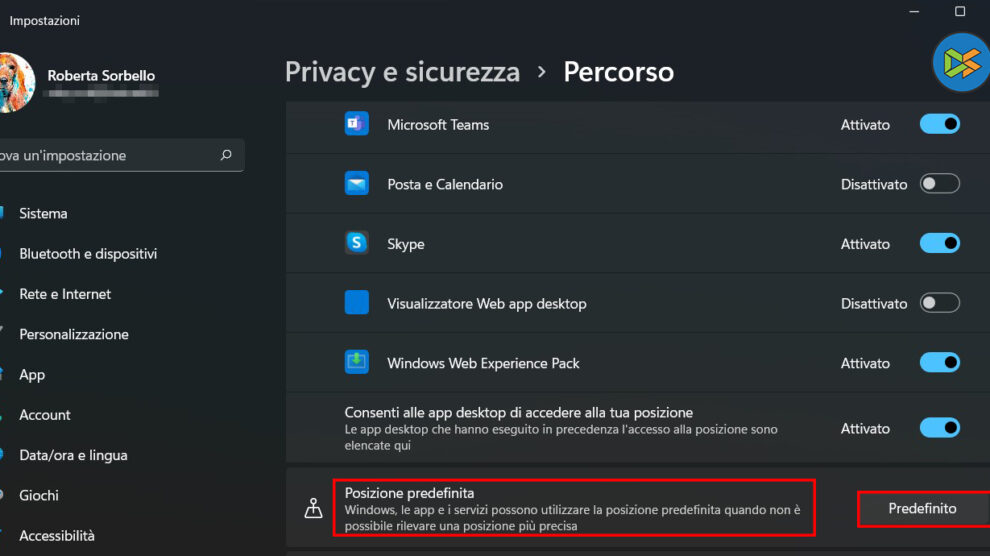Click the Visualizzatore Web app desktop icon
The height and width of the screenshot is (556, 990).
357,303
